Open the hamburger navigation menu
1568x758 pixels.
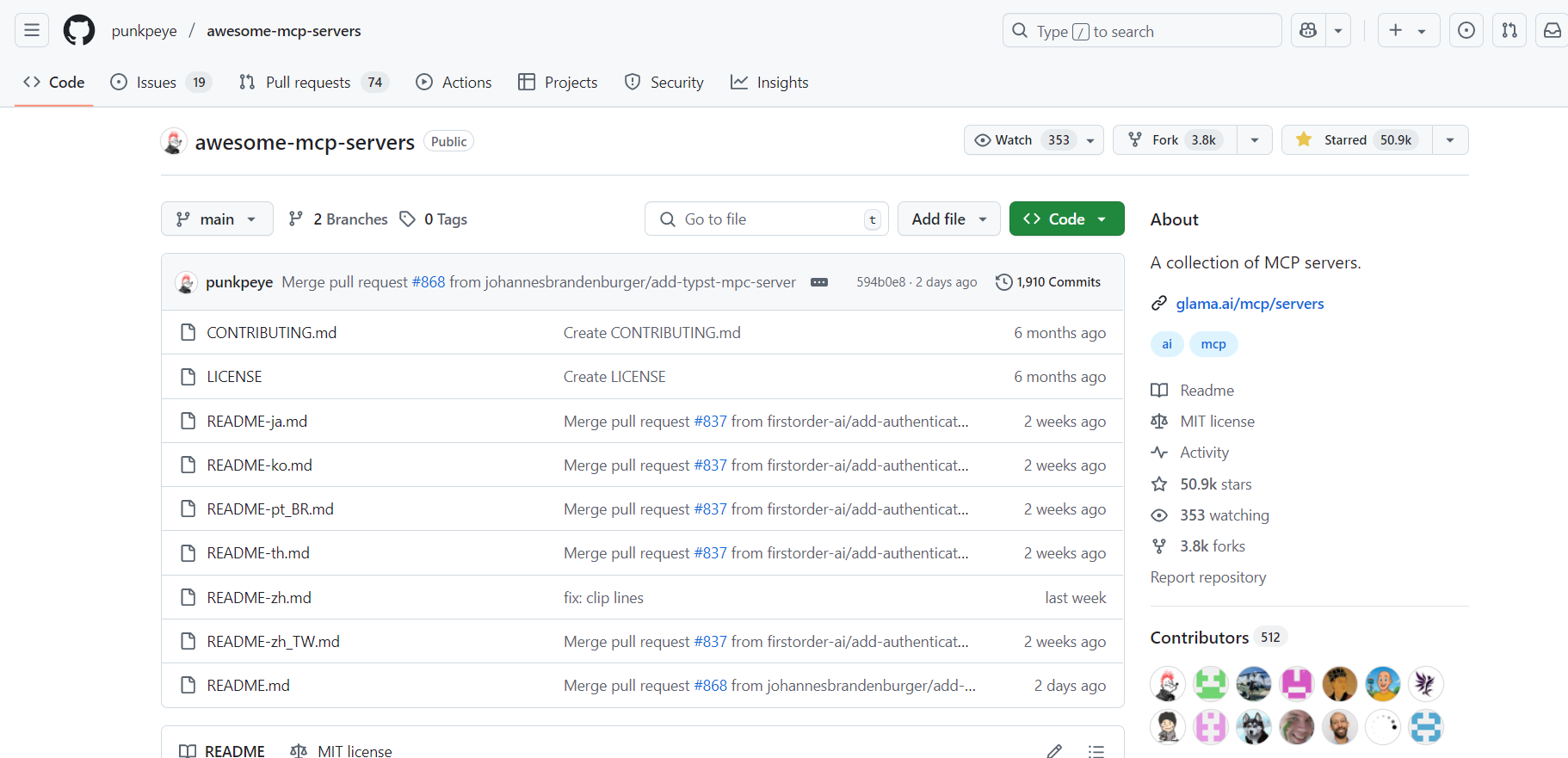tap(32, 31)
